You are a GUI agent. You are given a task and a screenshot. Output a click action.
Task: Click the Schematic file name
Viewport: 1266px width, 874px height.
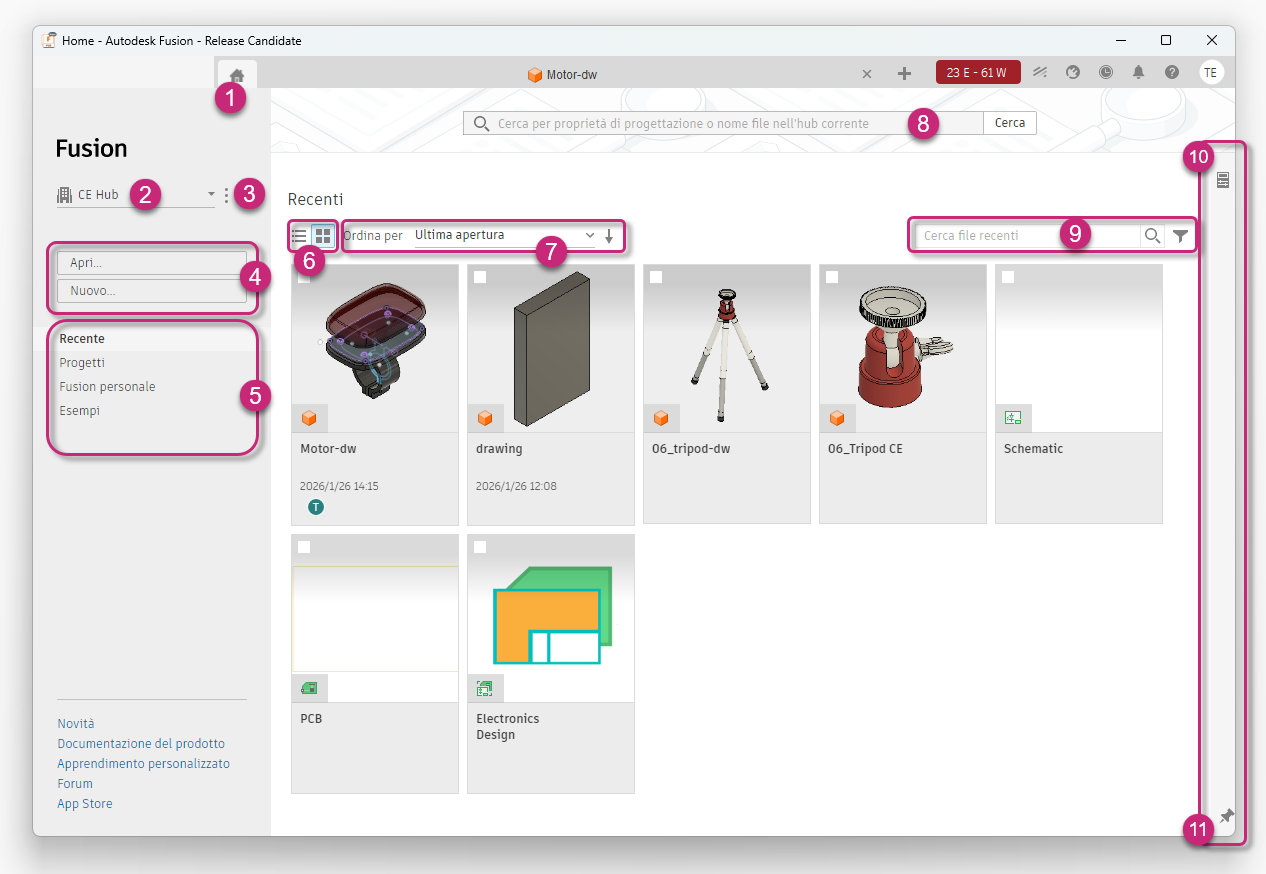(1033, 449)
